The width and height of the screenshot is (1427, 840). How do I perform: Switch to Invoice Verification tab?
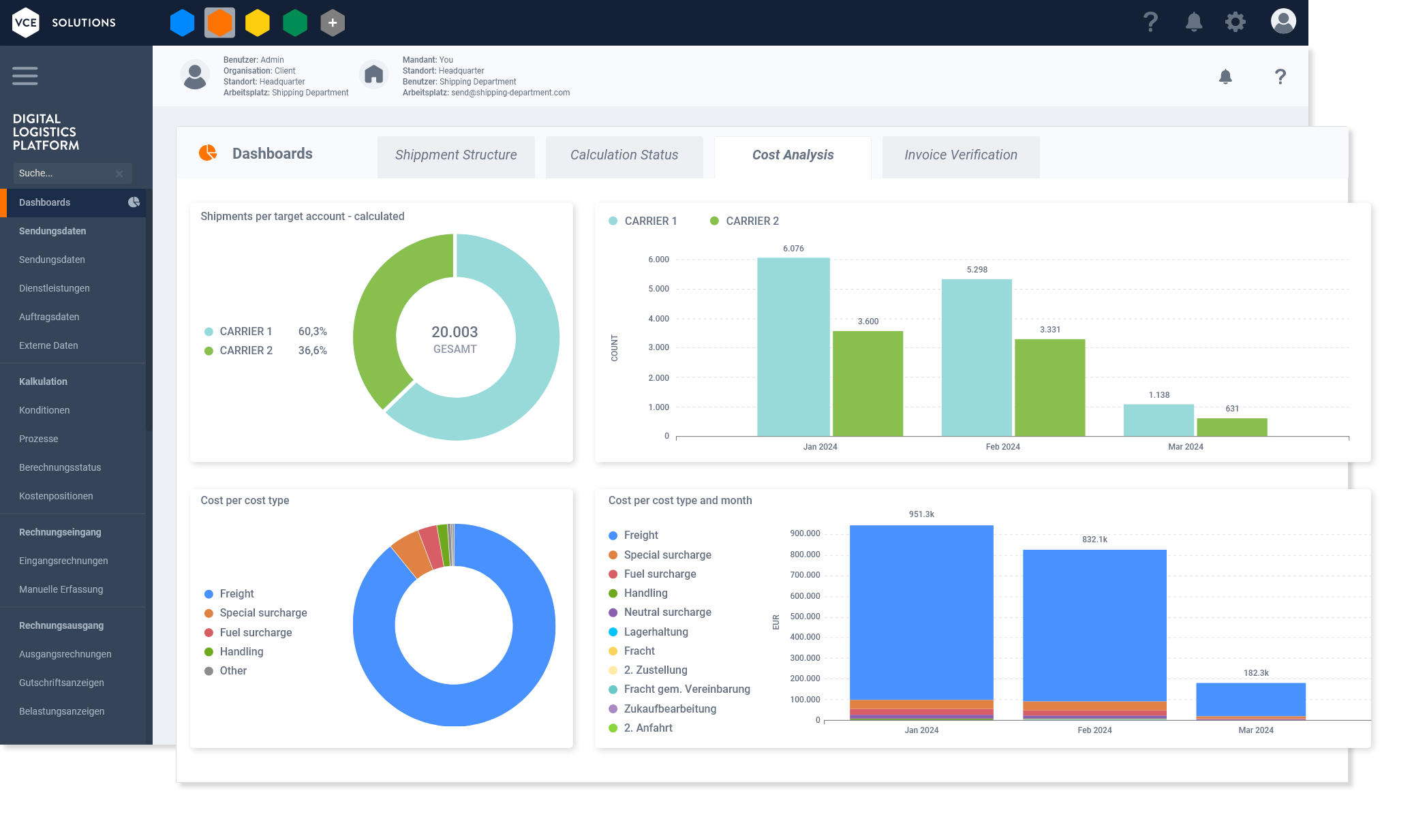click(960, 155)
